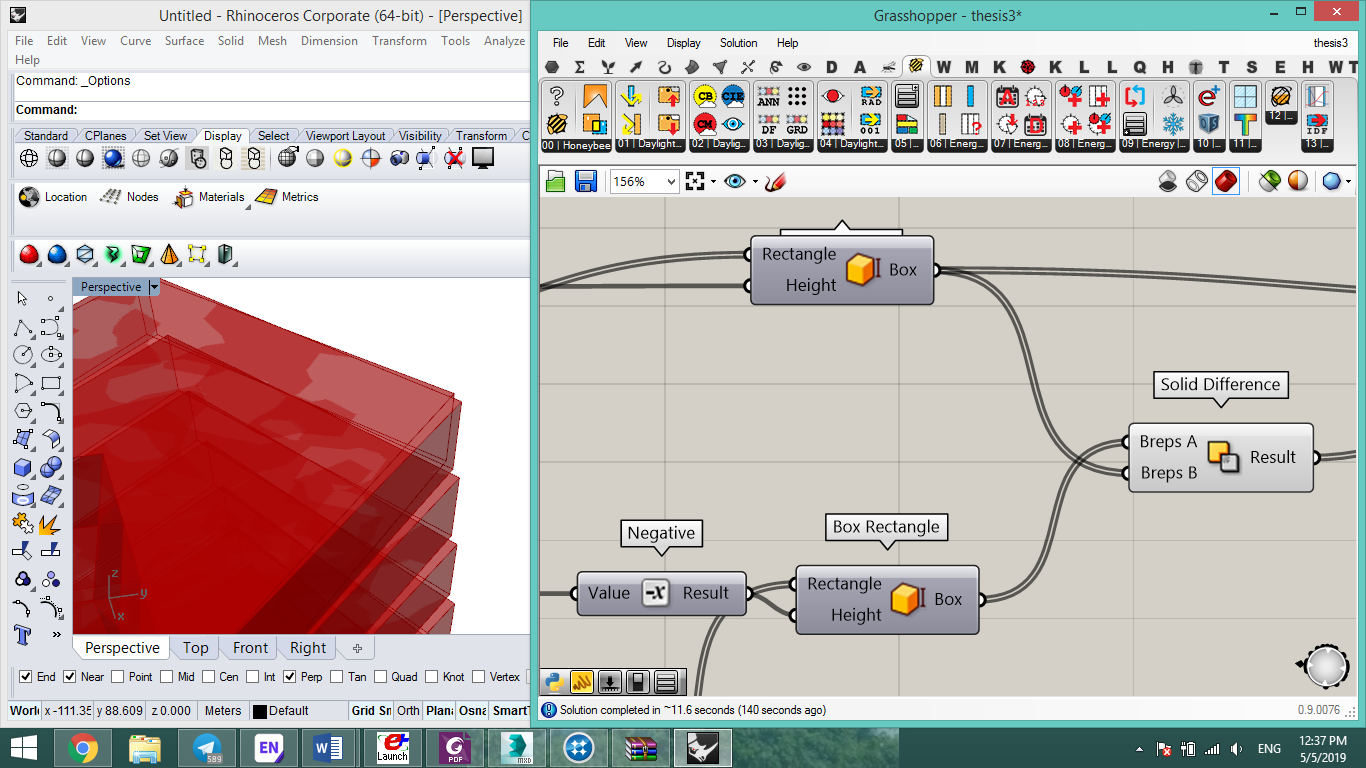The width and height of the screenshot is (1366, 768).
Task: Click the CIE sky component icon
Action: click(733, 96)
